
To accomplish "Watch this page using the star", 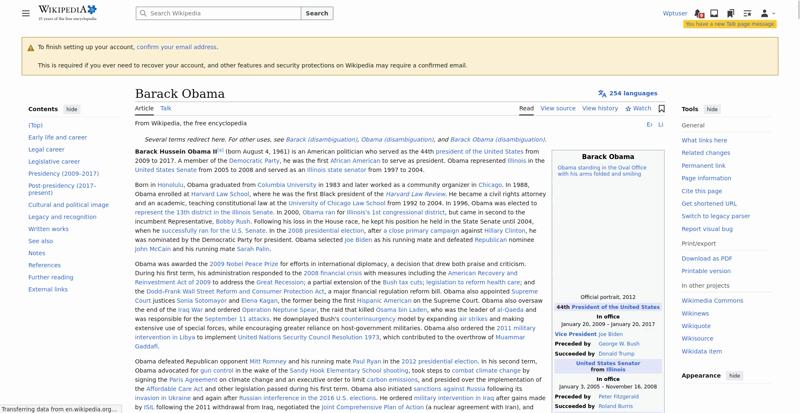I will 638,108.
